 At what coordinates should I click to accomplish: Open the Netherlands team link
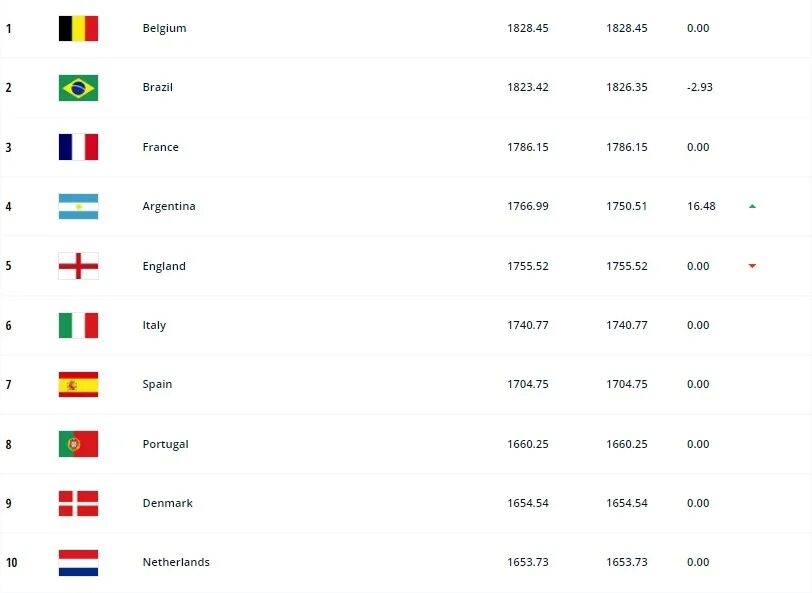point(176,562)
